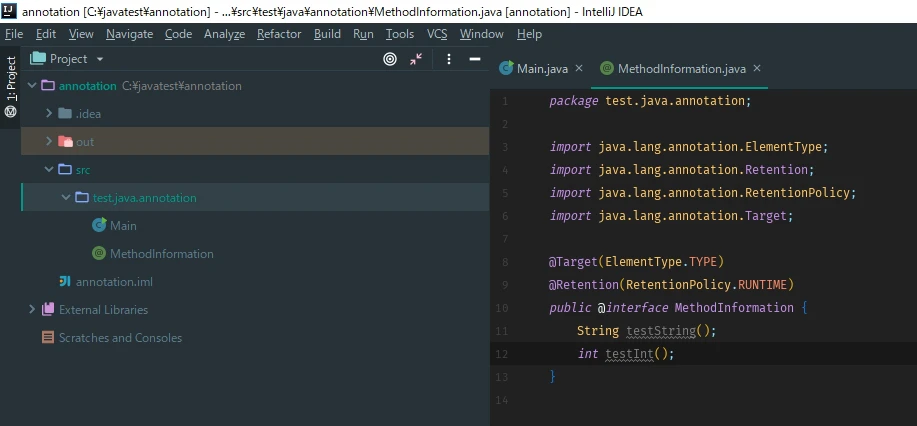Click the Collapse All arrows icon
Image resolution: width=917 pixels, height=426 pixels.
coord(416,59)
